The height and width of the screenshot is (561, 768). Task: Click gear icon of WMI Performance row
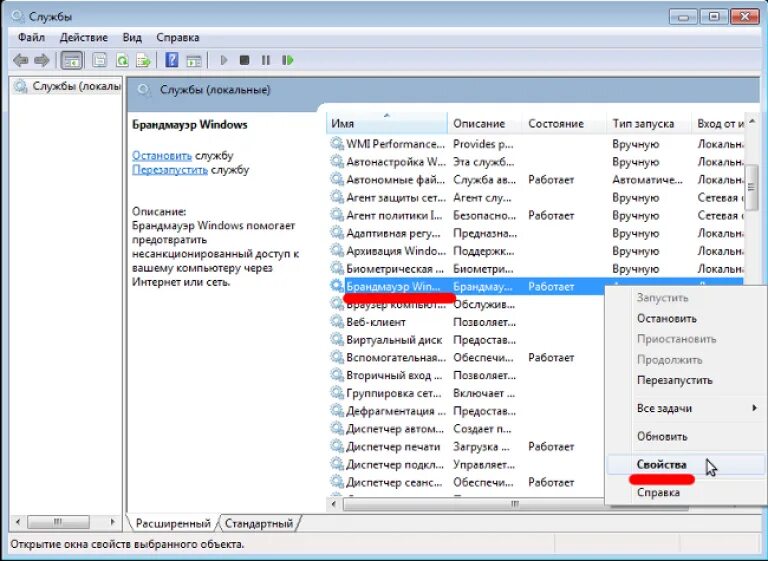click(x=337, y=144)
